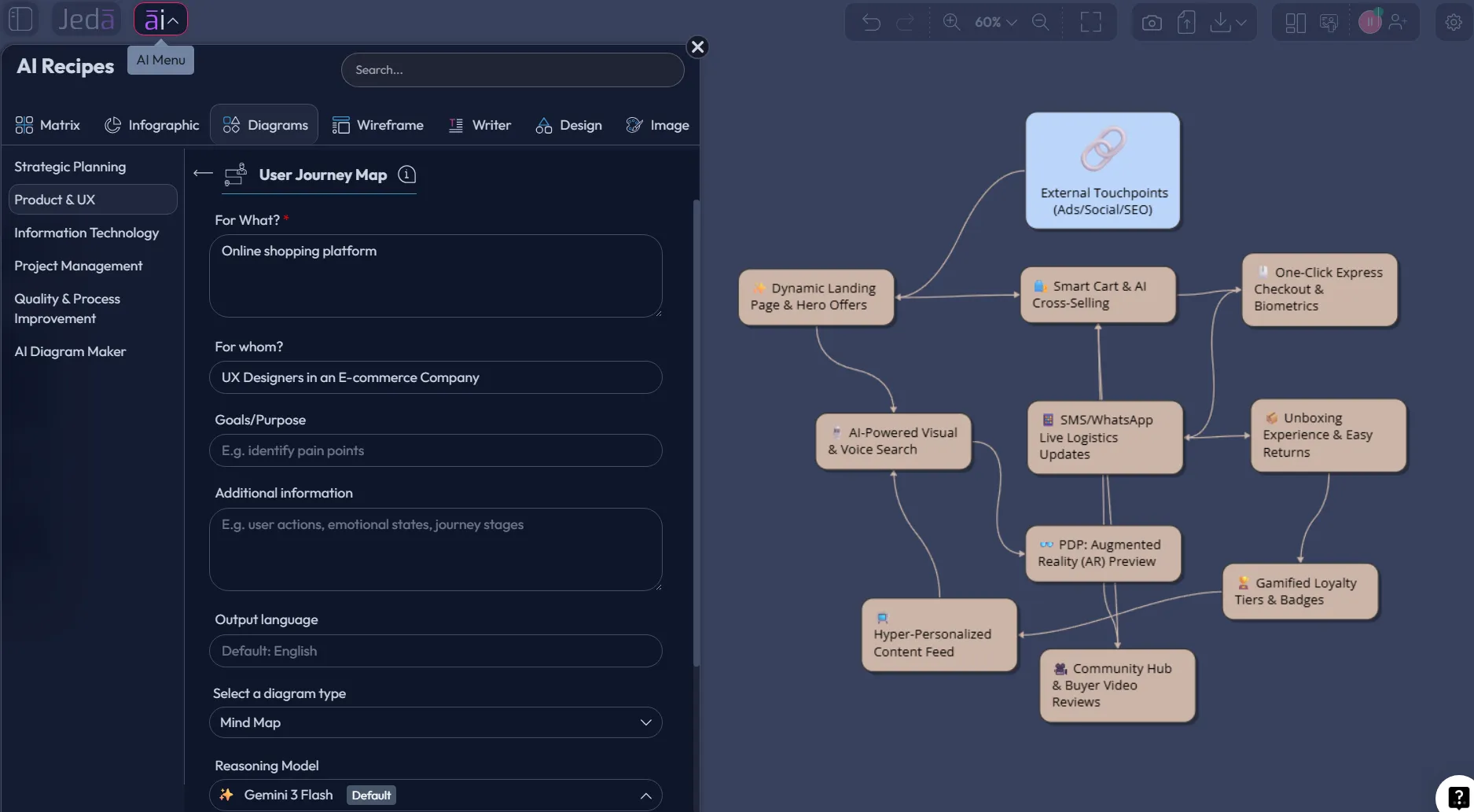Undo the last canvas action
Viewport: 1474px width, 812px height.
tap(871, 22)
